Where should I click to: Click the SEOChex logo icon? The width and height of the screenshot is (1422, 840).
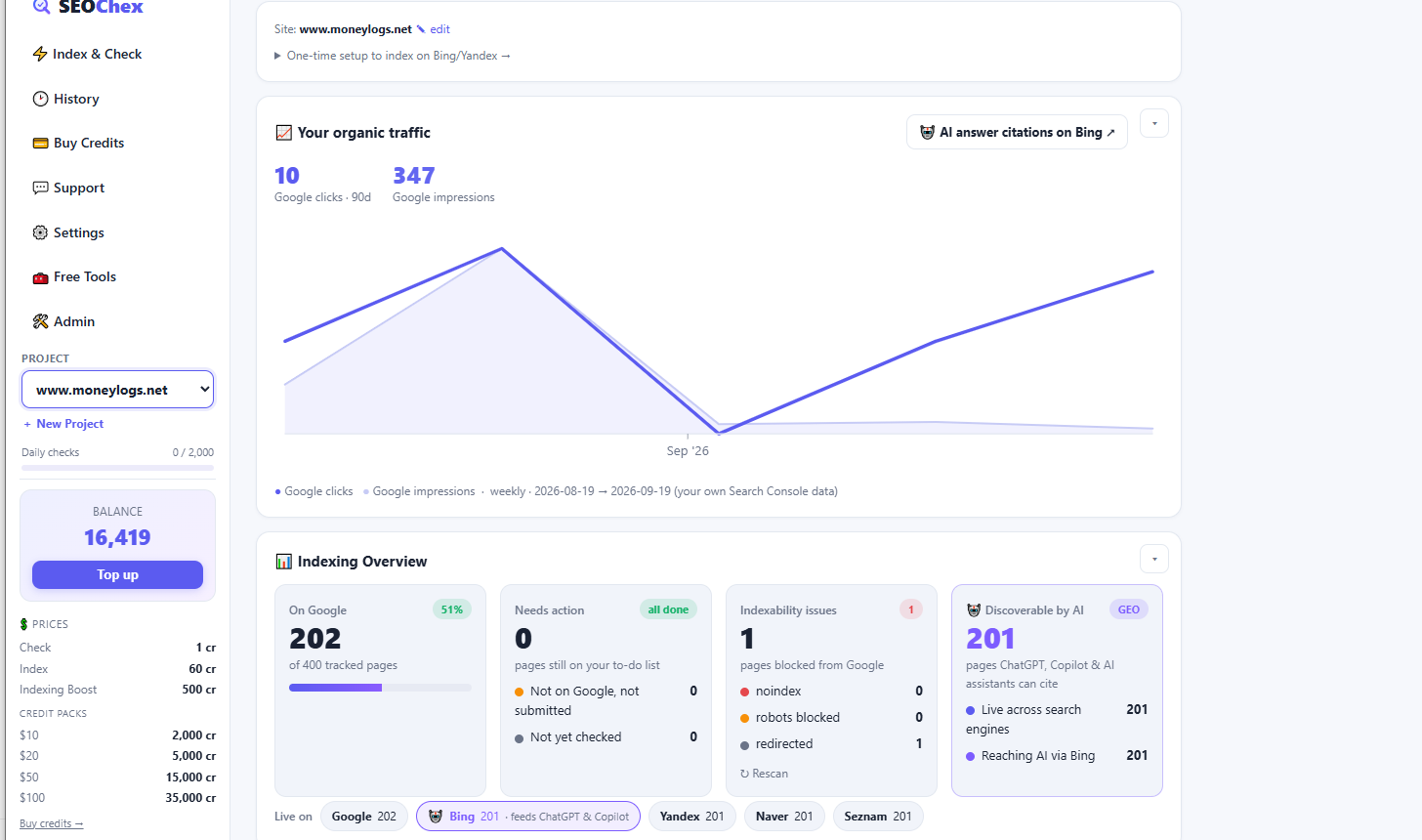click(41, 7)
